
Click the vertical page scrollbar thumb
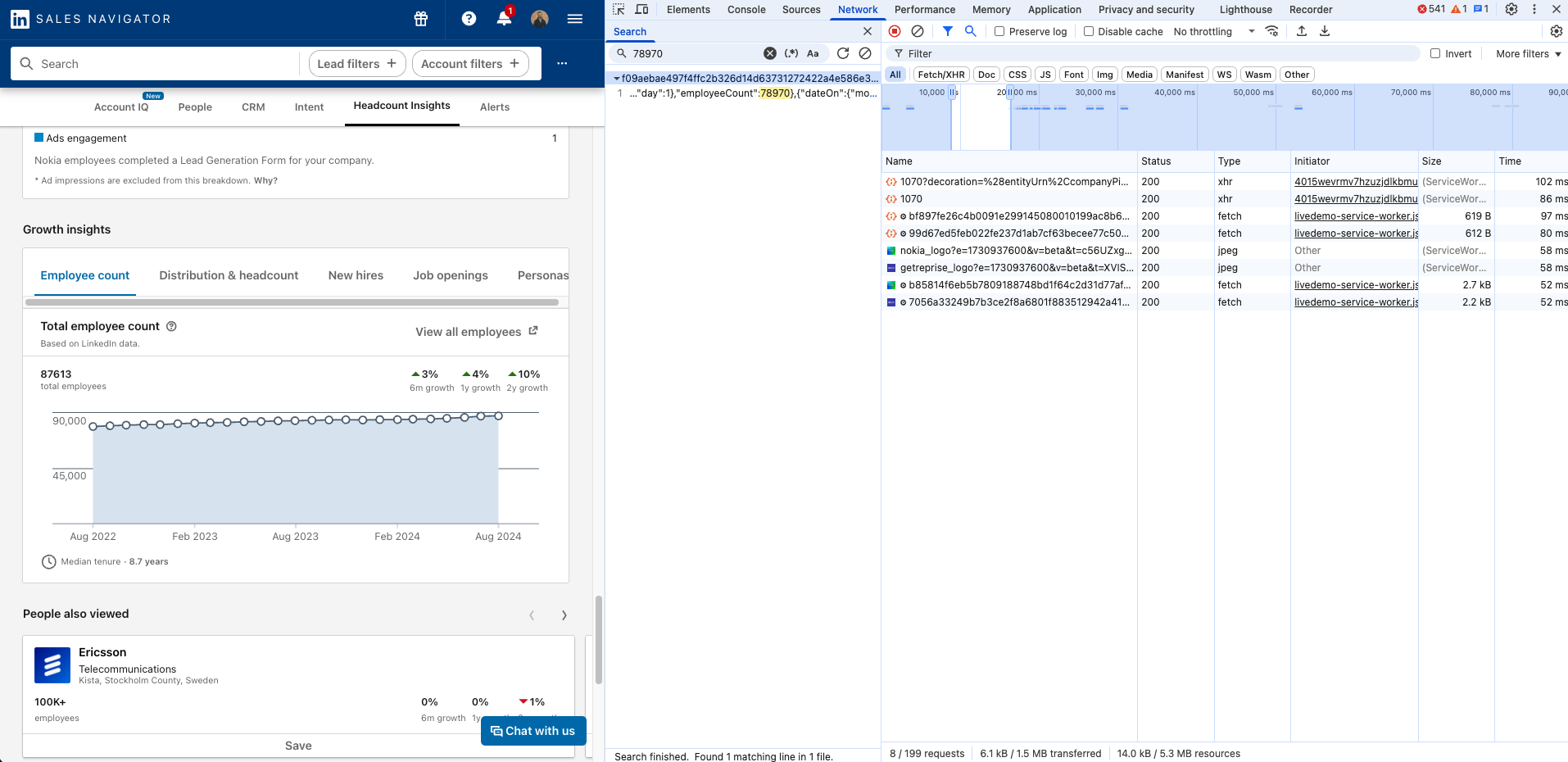pos(599,639)
